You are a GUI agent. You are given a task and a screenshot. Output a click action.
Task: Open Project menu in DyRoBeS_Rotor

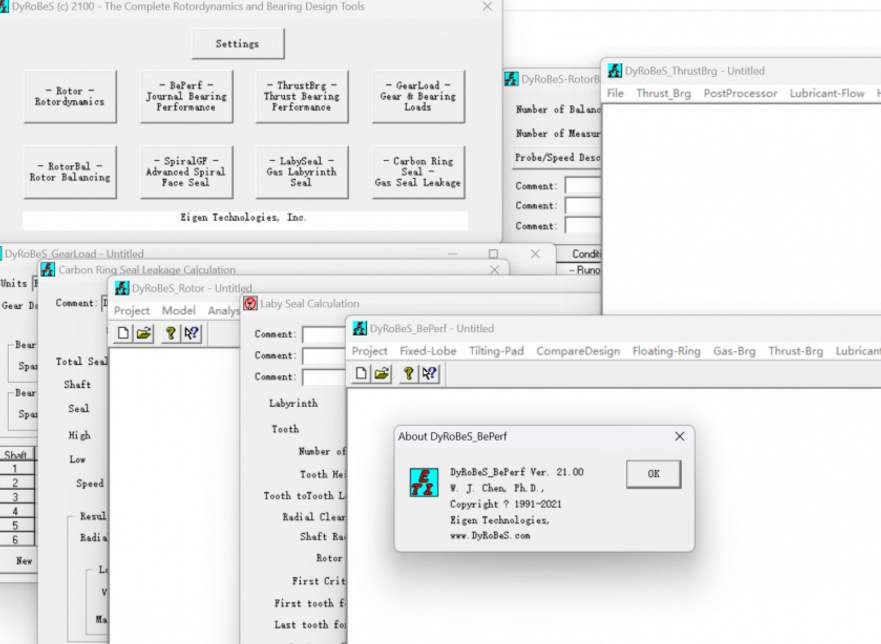(x=131, y=311)
